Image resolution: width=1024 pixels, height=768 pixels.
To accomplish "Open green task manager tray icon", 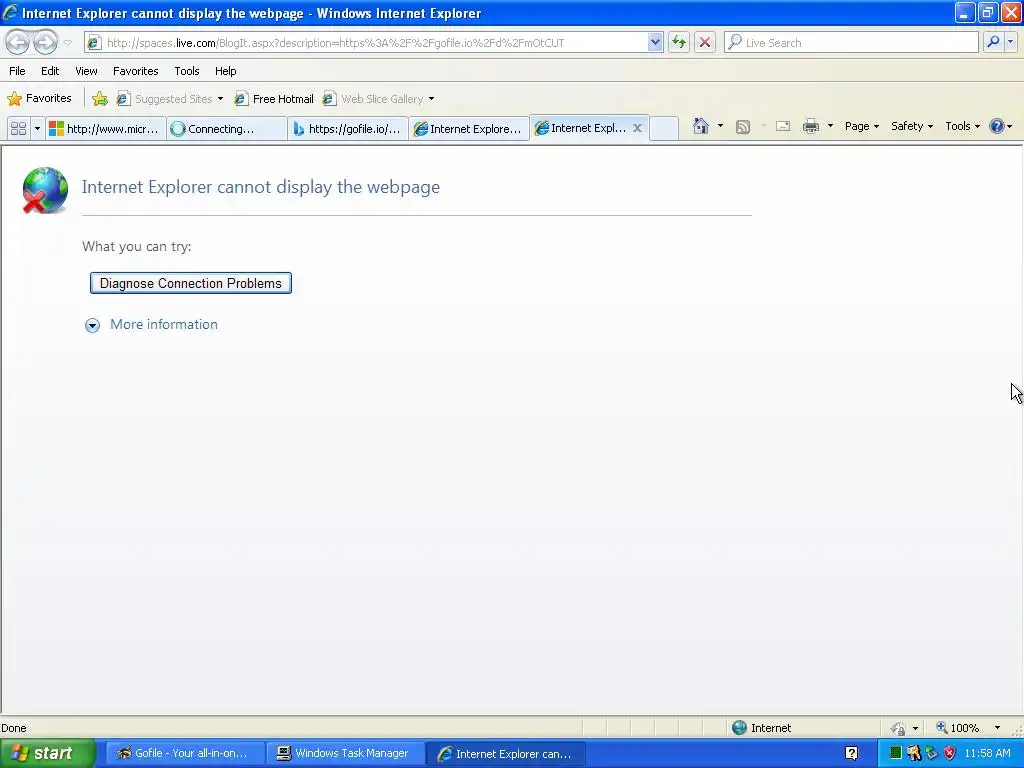I will [896, 754].
